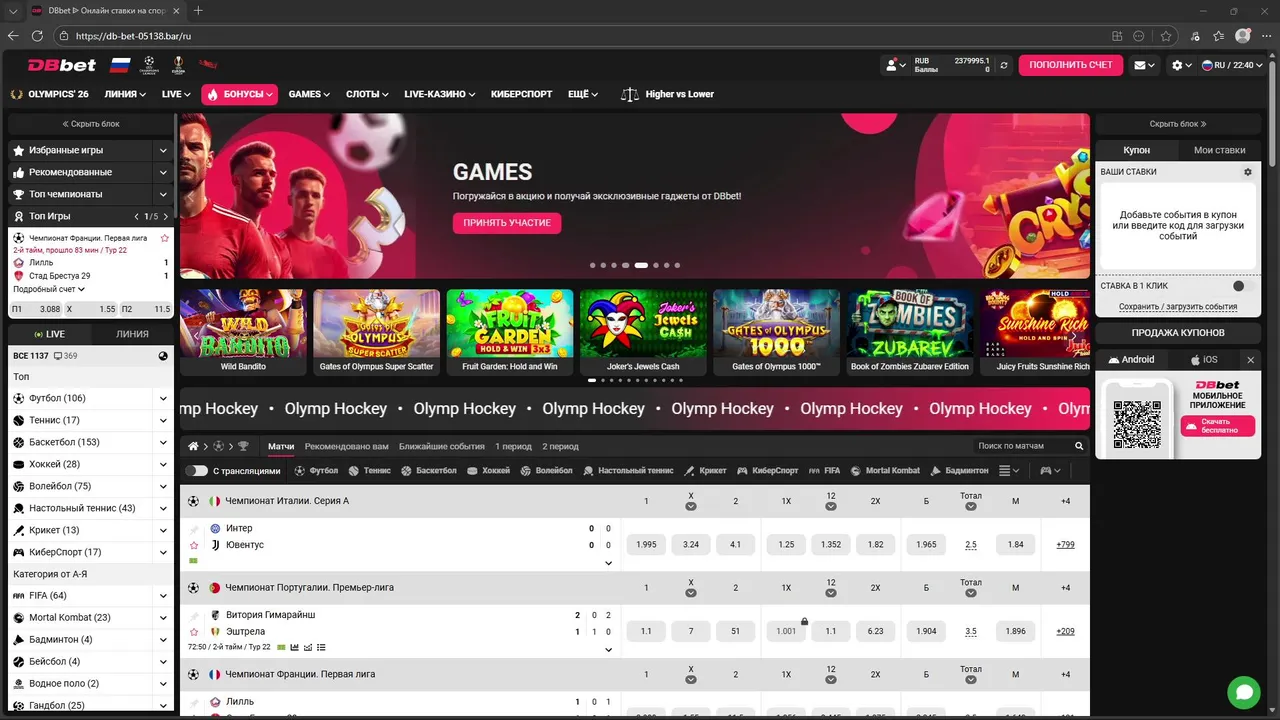This screenshot has height=720, width=1280.
Task: Click the home icon in matches breadcrumb
Action: [193, 446]
